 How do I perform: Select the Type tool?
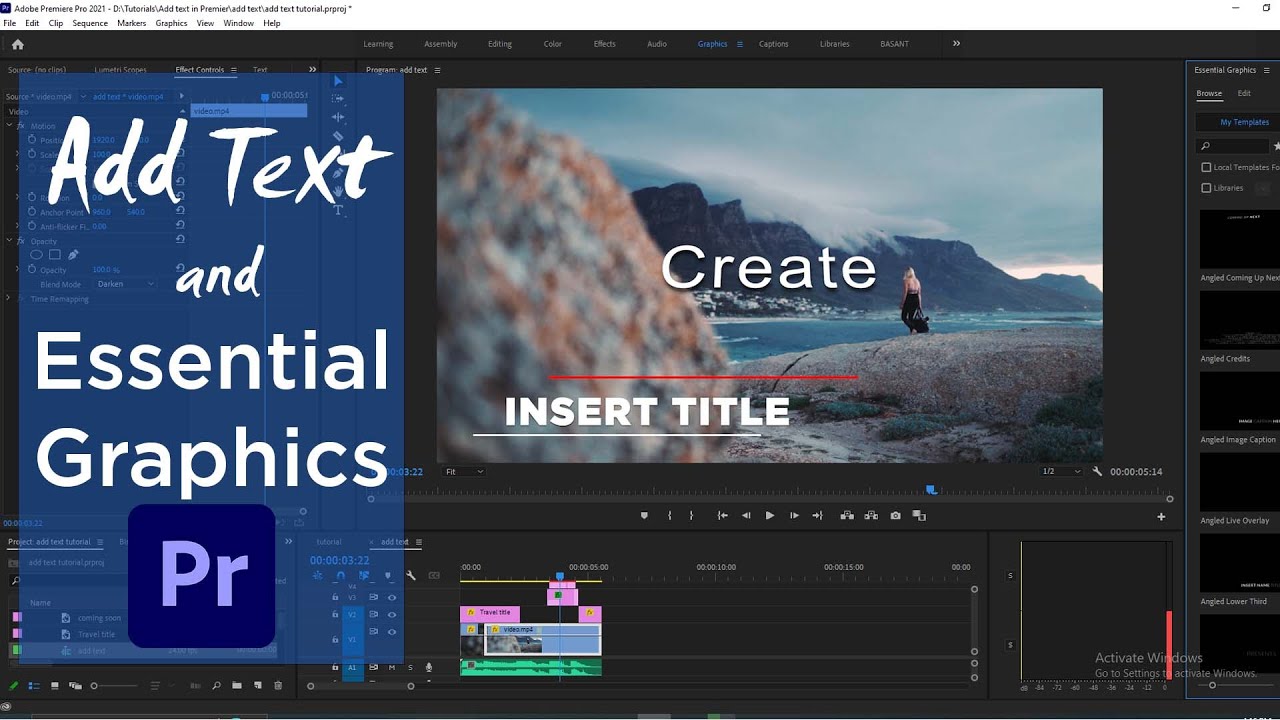(338, 210)
